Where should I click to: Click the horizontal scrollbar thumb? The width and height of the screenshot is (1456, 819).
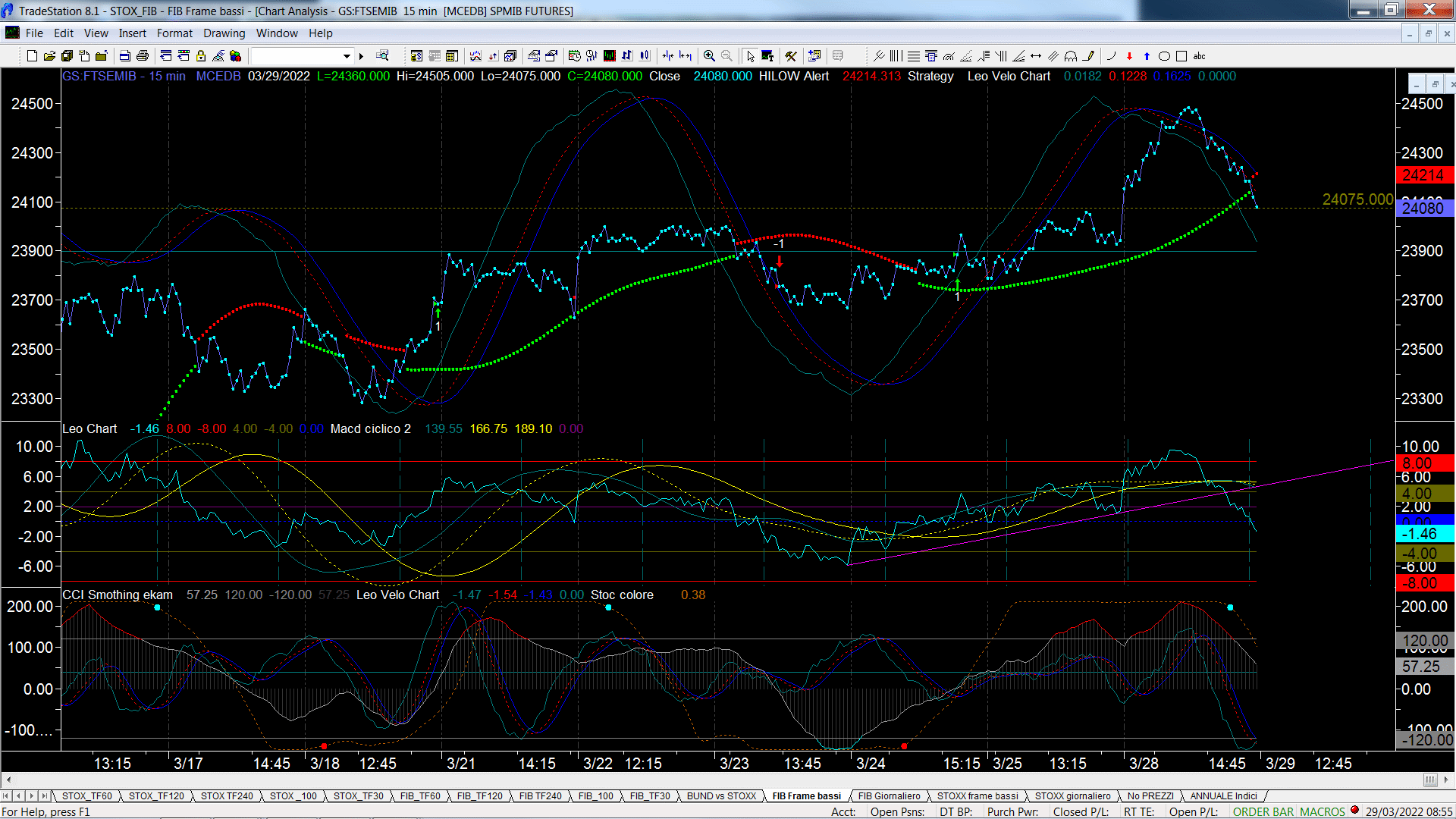tap(1430, 780)
